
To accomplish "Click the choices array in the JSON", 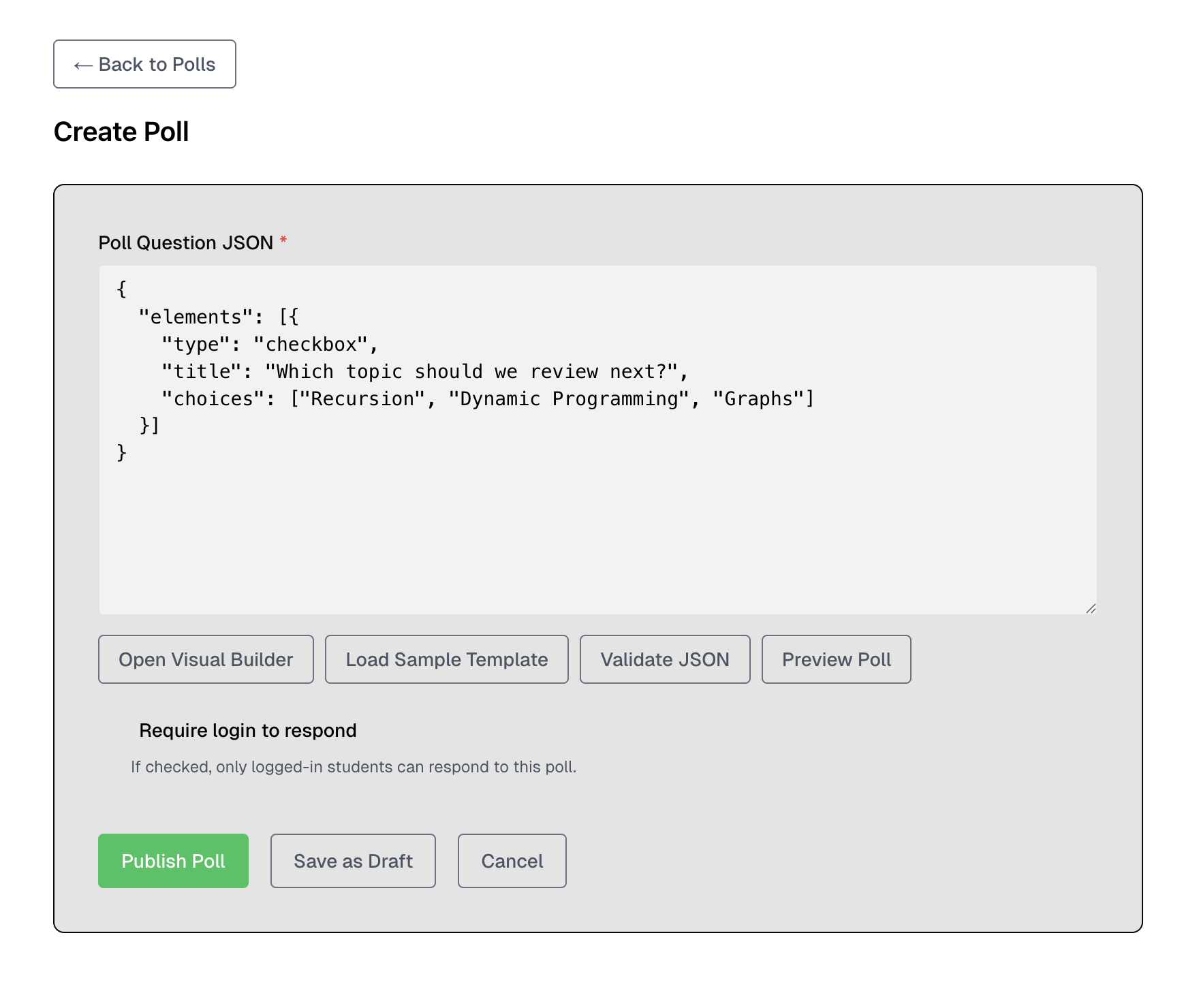I will click(x=552, y=398).
